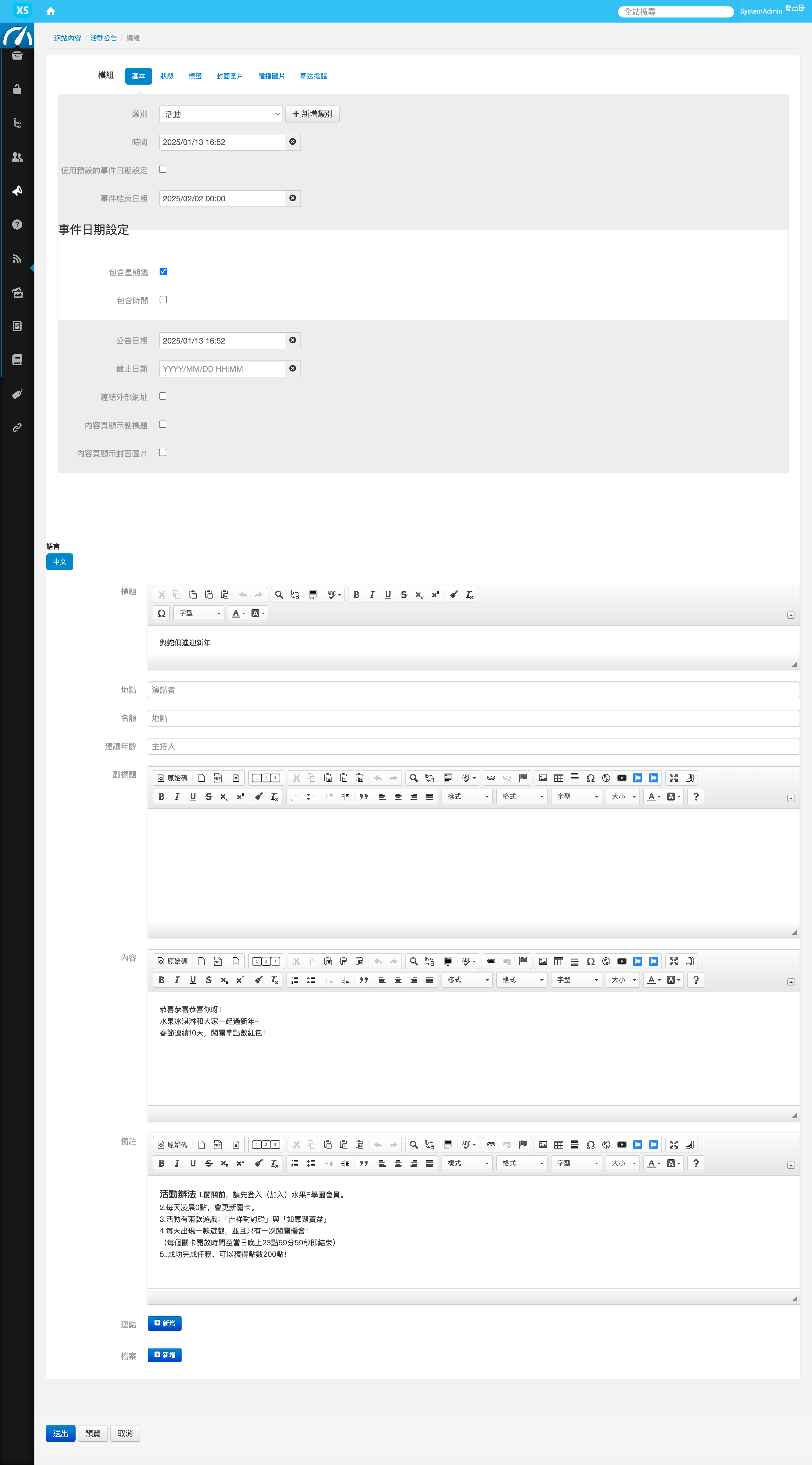
Task: Click the 取消 cancel button
Action: tap(125, 1433)
